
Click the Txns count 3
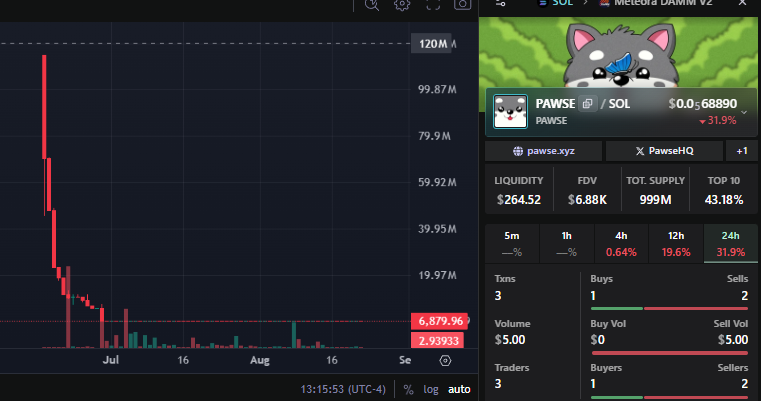498,296
